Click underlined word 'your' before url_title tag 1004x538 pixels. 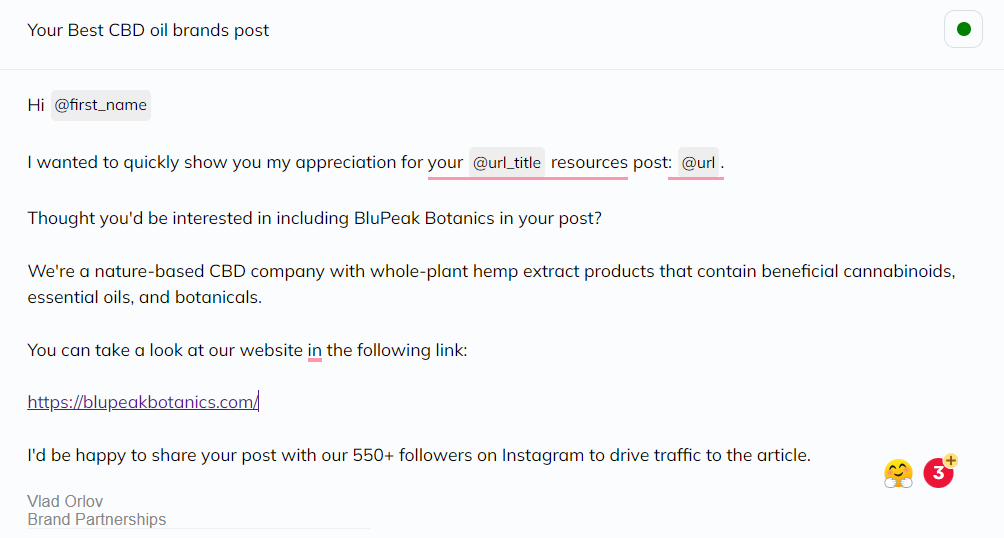pyautogui.click(x=445, y=163)
